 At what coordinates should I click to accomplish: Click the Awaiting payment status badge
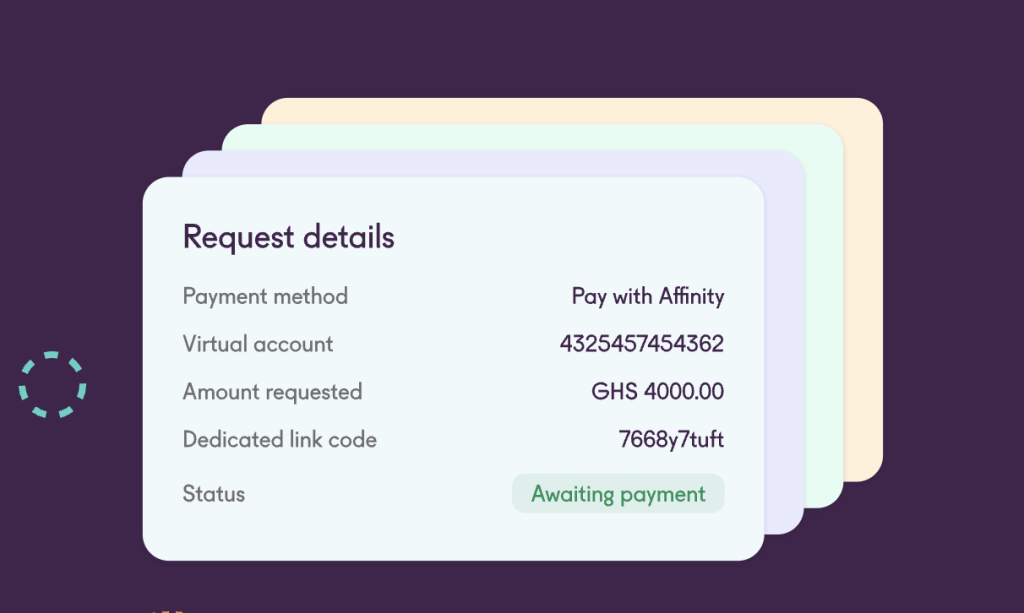click(x=618, y=494)
